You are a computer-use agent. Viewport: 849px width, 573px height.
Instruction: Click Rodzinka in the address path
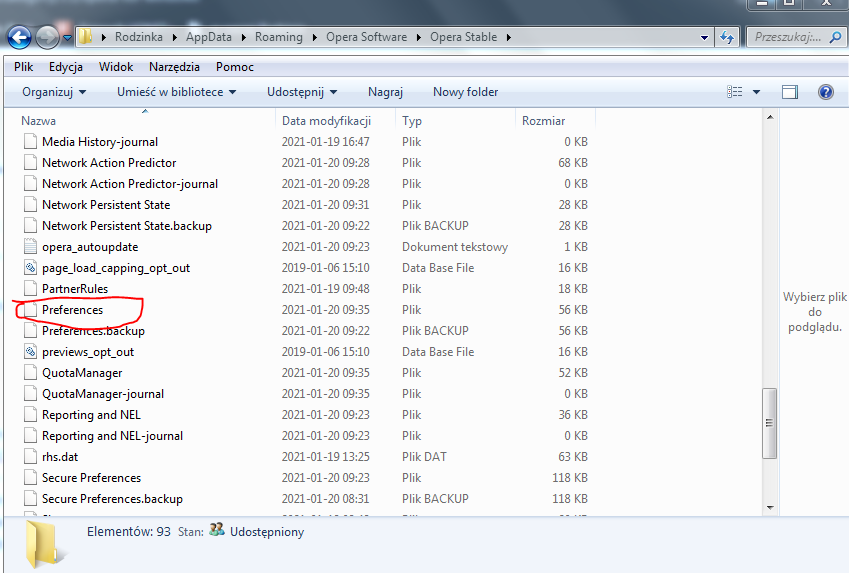tap(139, 37)
